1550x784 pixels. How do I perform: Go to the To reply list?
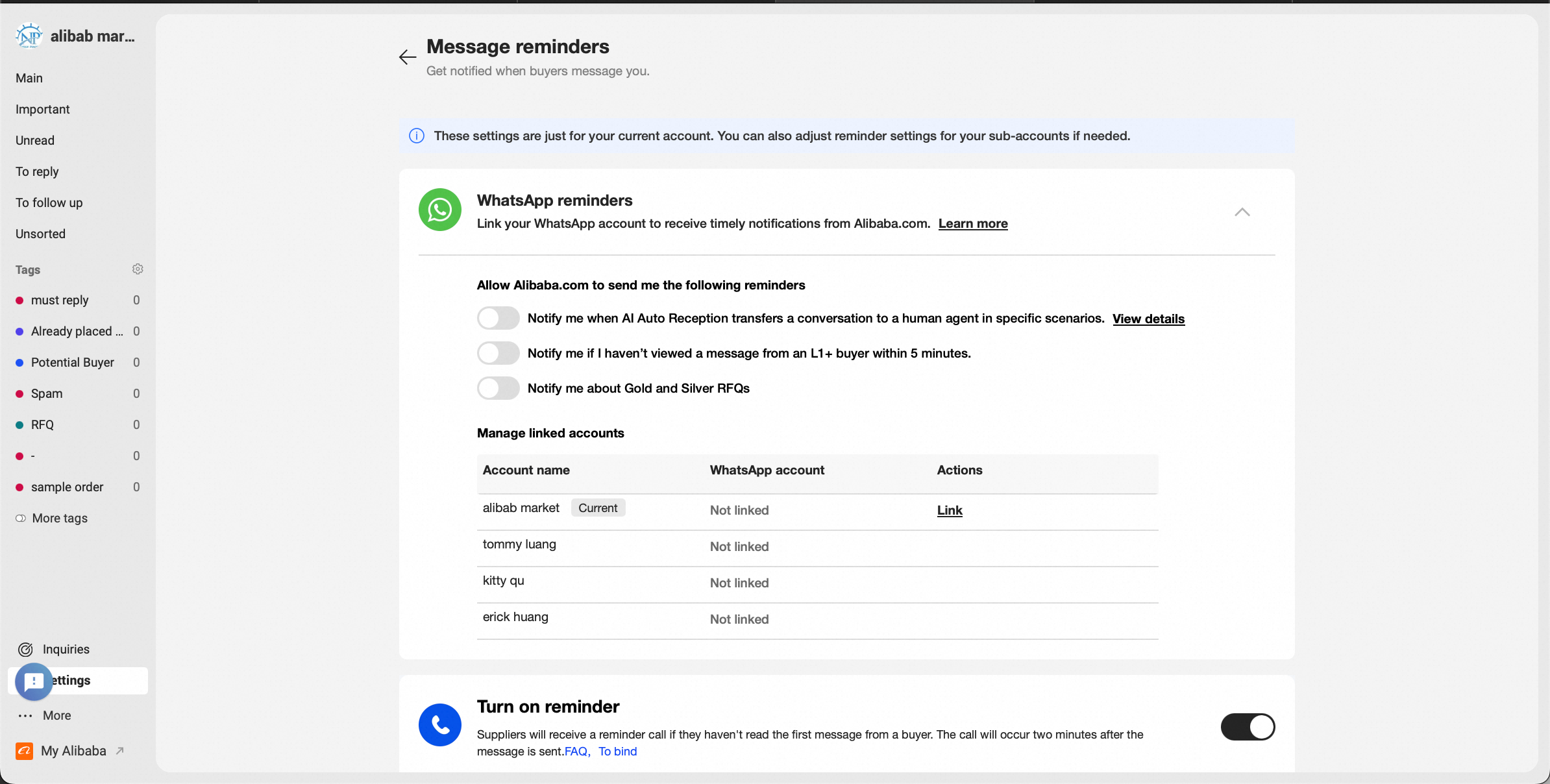[x=37, y=171]
